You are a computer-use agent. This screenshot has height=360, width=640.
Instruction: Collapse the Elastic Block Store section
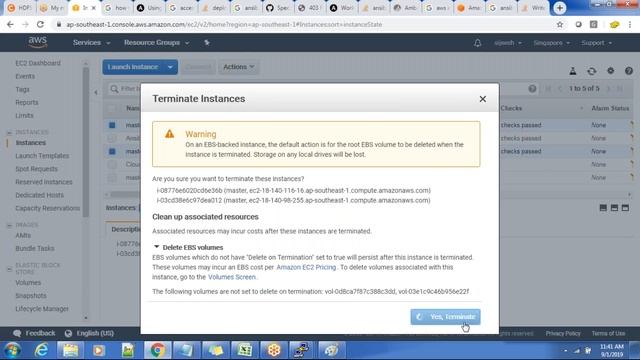[9, 269]
